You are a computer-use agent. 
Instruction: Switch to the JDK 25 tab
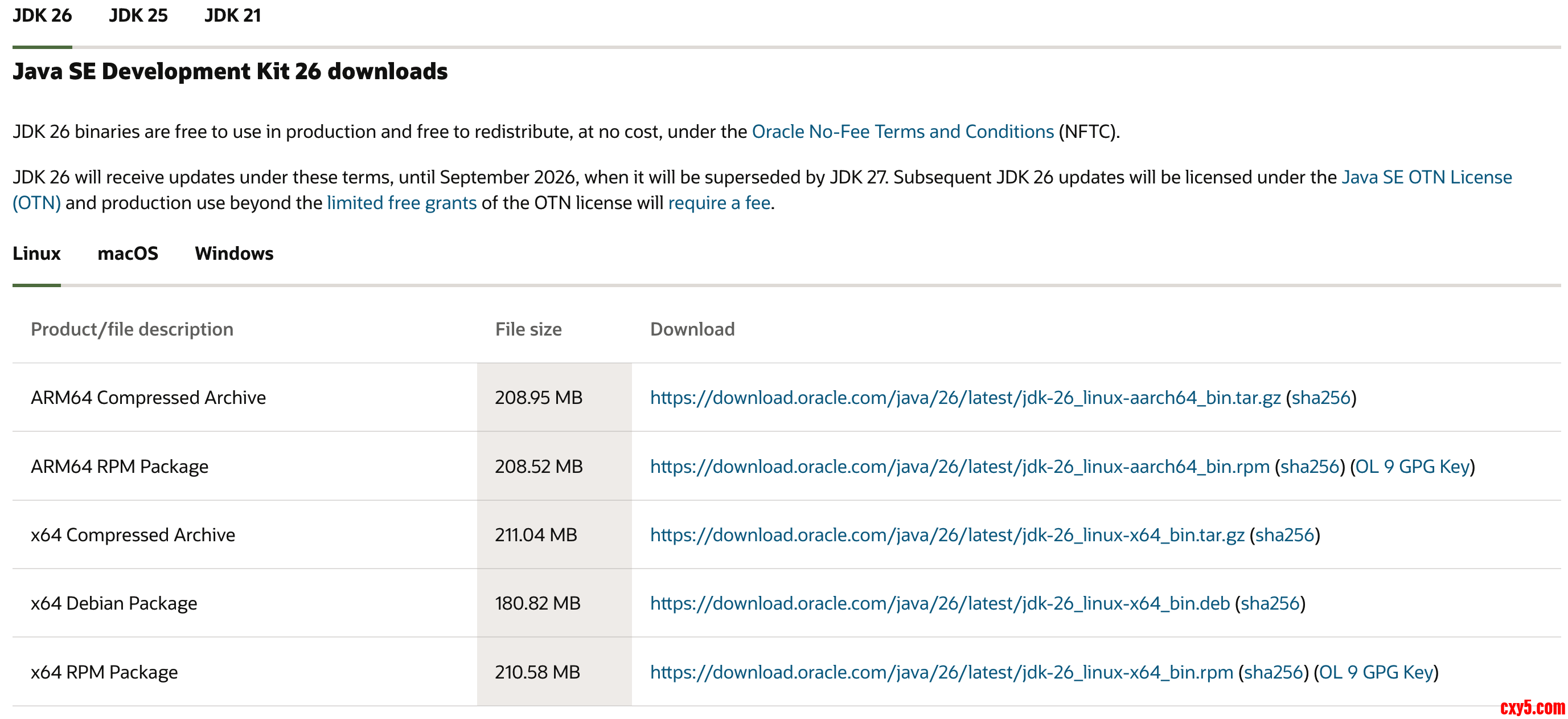(138, 15)
